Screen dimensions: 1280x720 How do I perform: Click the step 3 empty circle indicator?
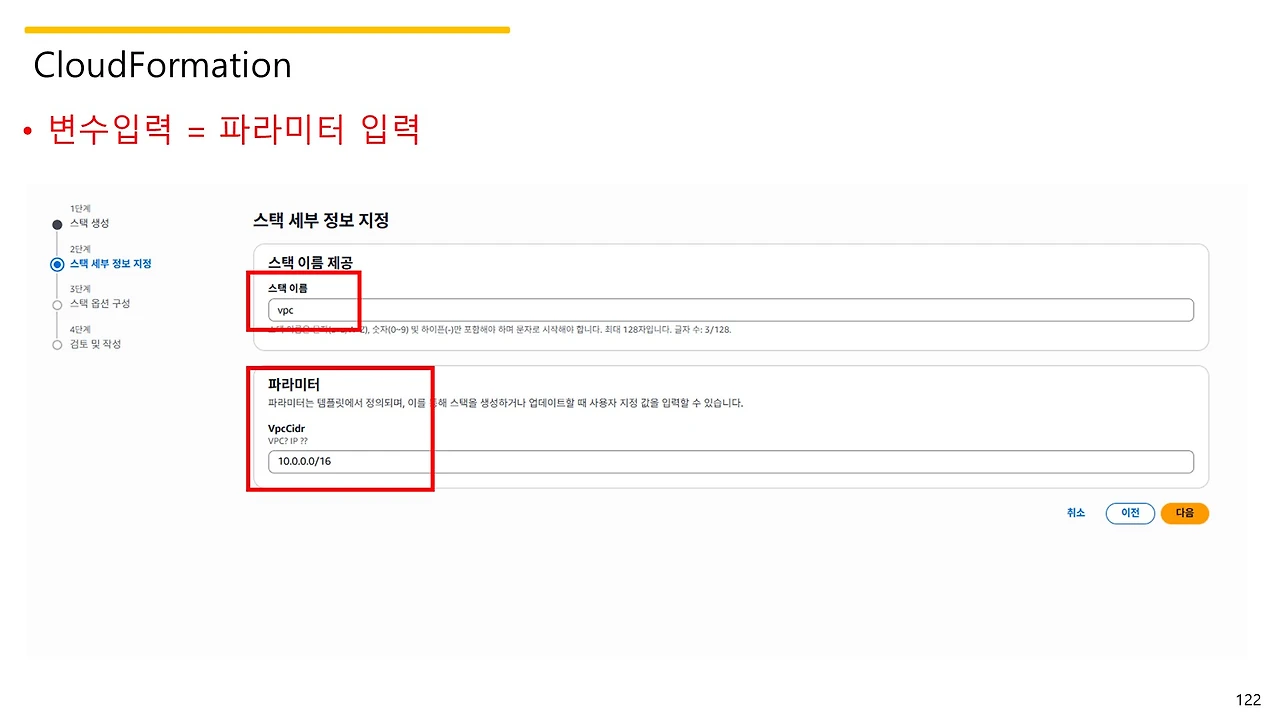tap(57, 305)
